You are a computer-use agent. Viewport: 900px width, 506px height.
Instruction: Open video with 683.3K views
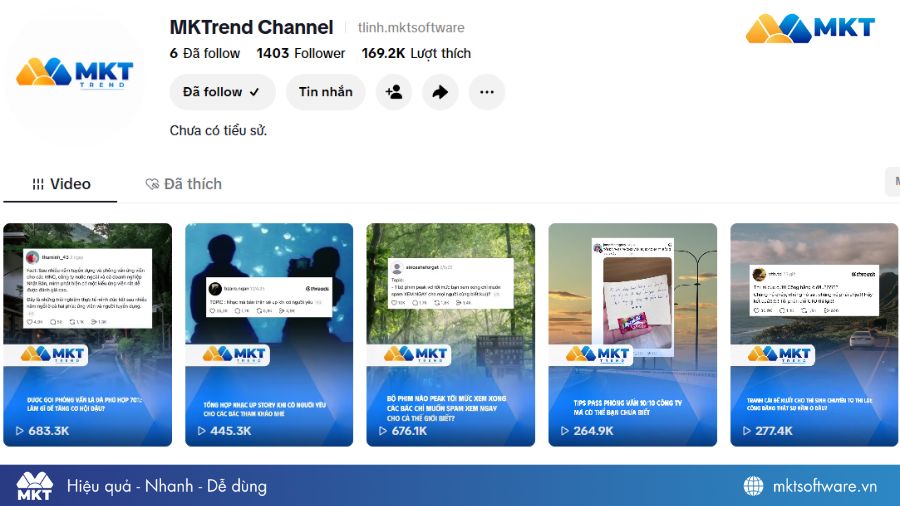click(x=87, y=334)
